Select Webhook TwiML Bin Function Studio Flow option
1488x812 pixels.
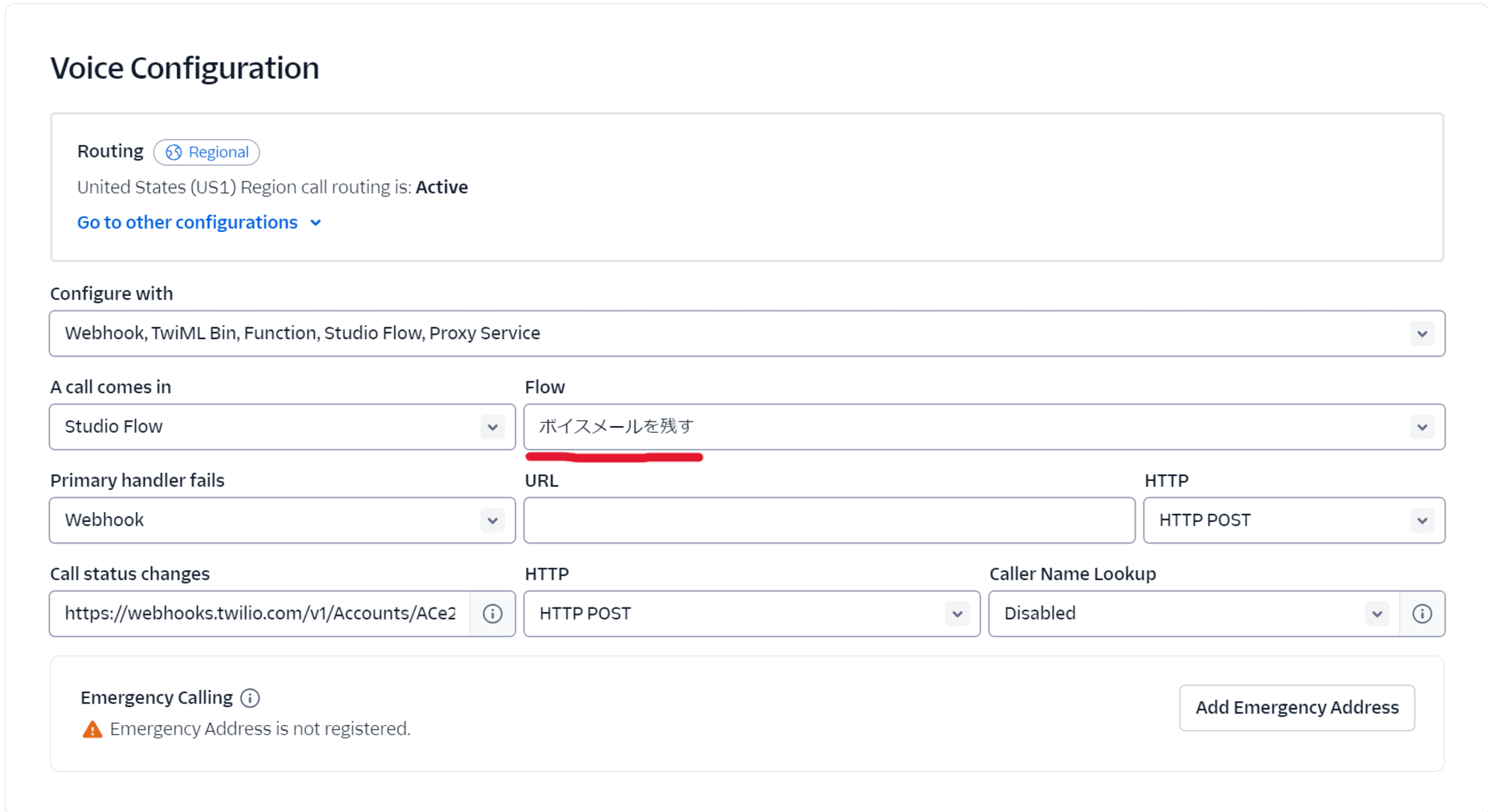tap(749, 333)
